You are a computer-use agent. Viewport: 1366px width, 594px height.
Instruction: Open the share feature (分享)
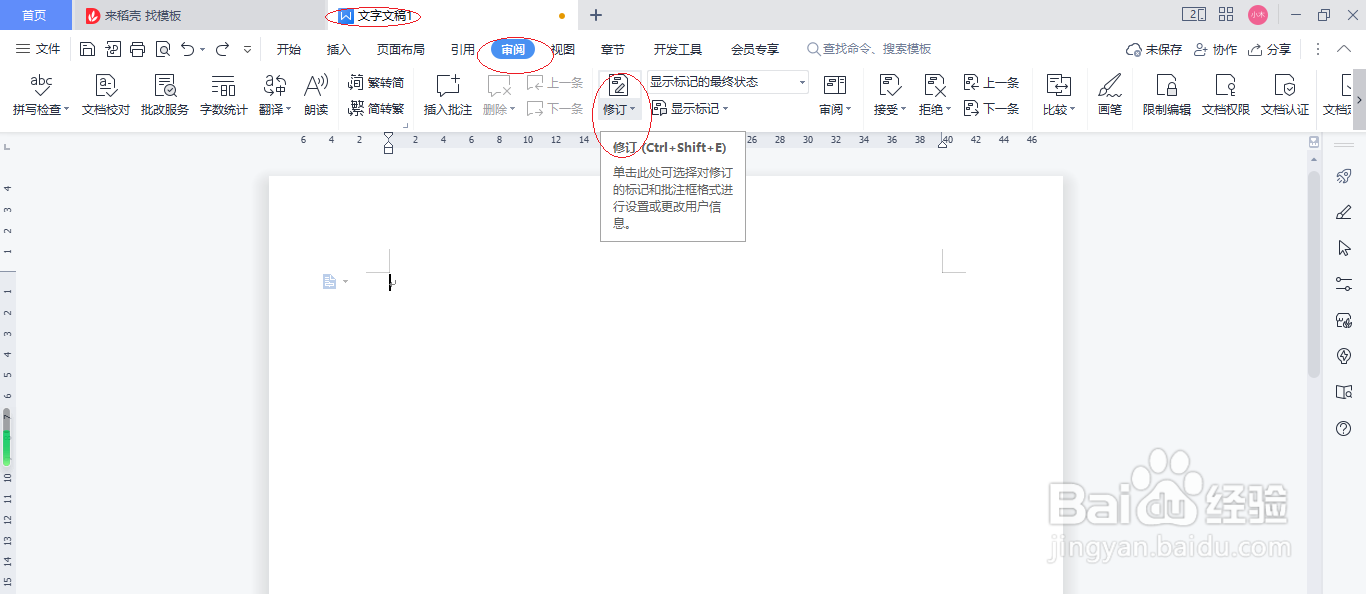pyautogui.click(x=1278, y=48)
